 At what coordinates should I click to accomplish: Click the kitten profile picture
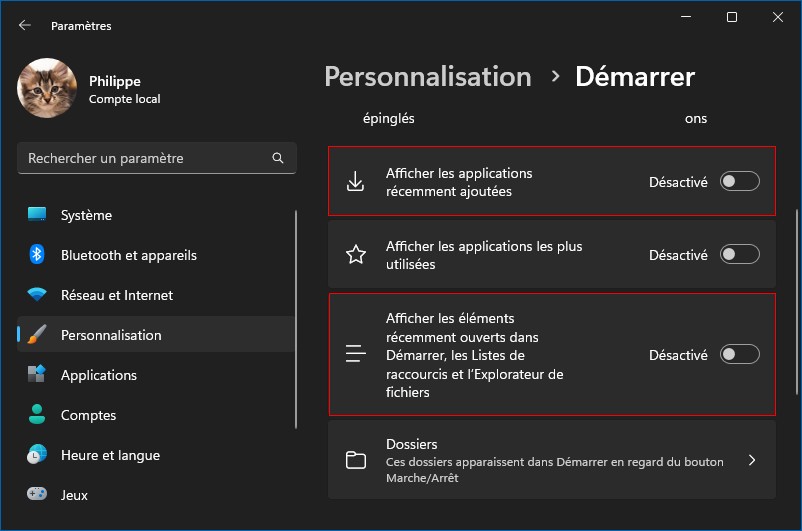47,88
